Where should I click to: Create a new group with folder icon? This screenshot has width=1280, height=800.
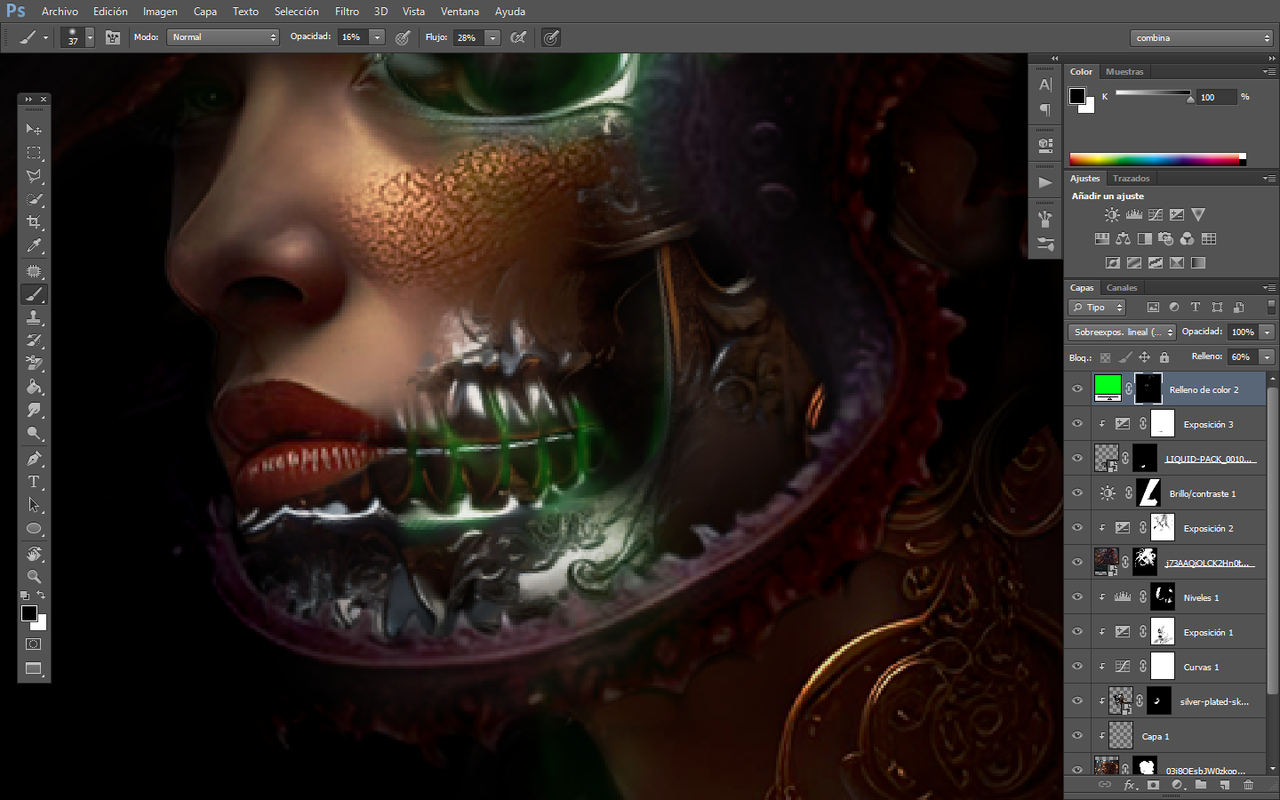pyautogui.click(x=1199, y=786)
